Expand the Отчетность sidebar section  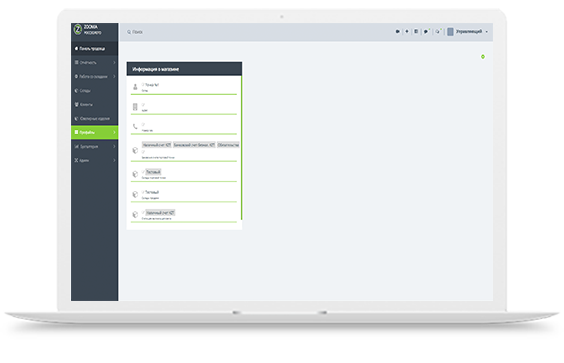(x=95, y=63)
